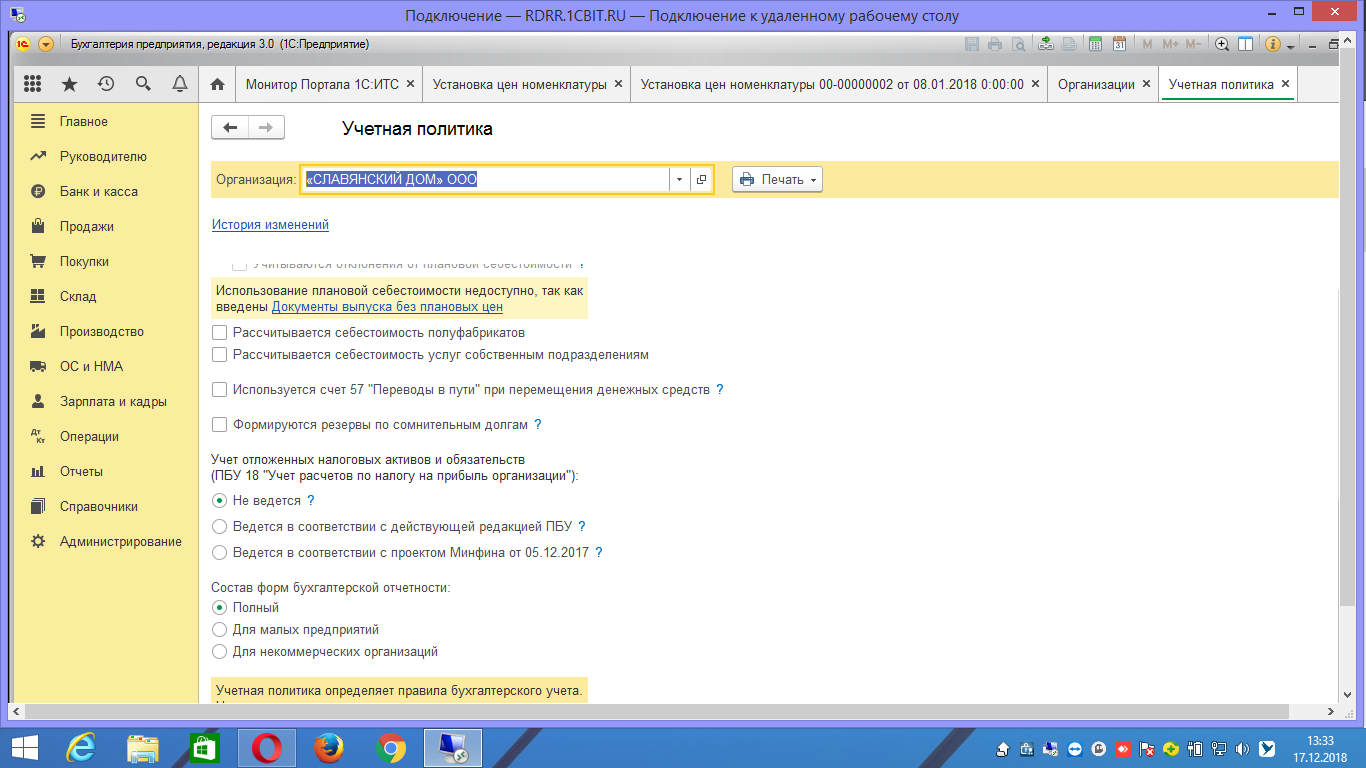
Task: Check the account 57 "Переводы в пути" option
Action: click(x=220, y=390)
